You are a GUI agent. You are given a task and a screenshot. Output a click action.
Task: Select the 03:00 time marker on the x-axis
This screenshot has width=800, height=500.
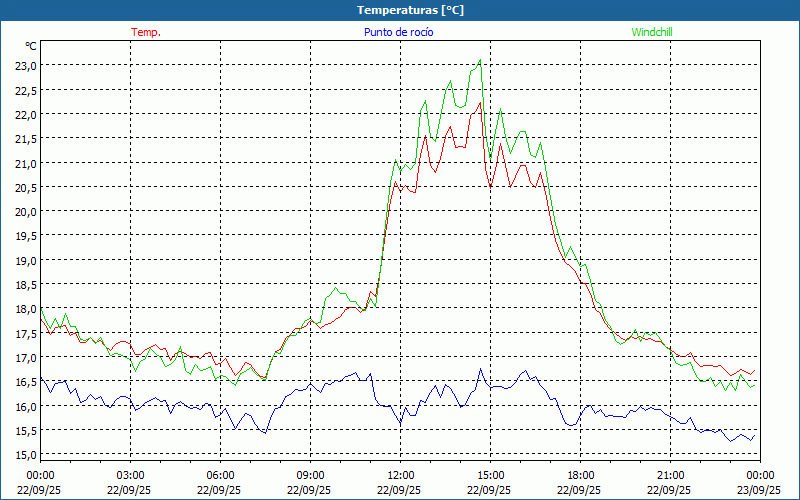click(130, 475)
